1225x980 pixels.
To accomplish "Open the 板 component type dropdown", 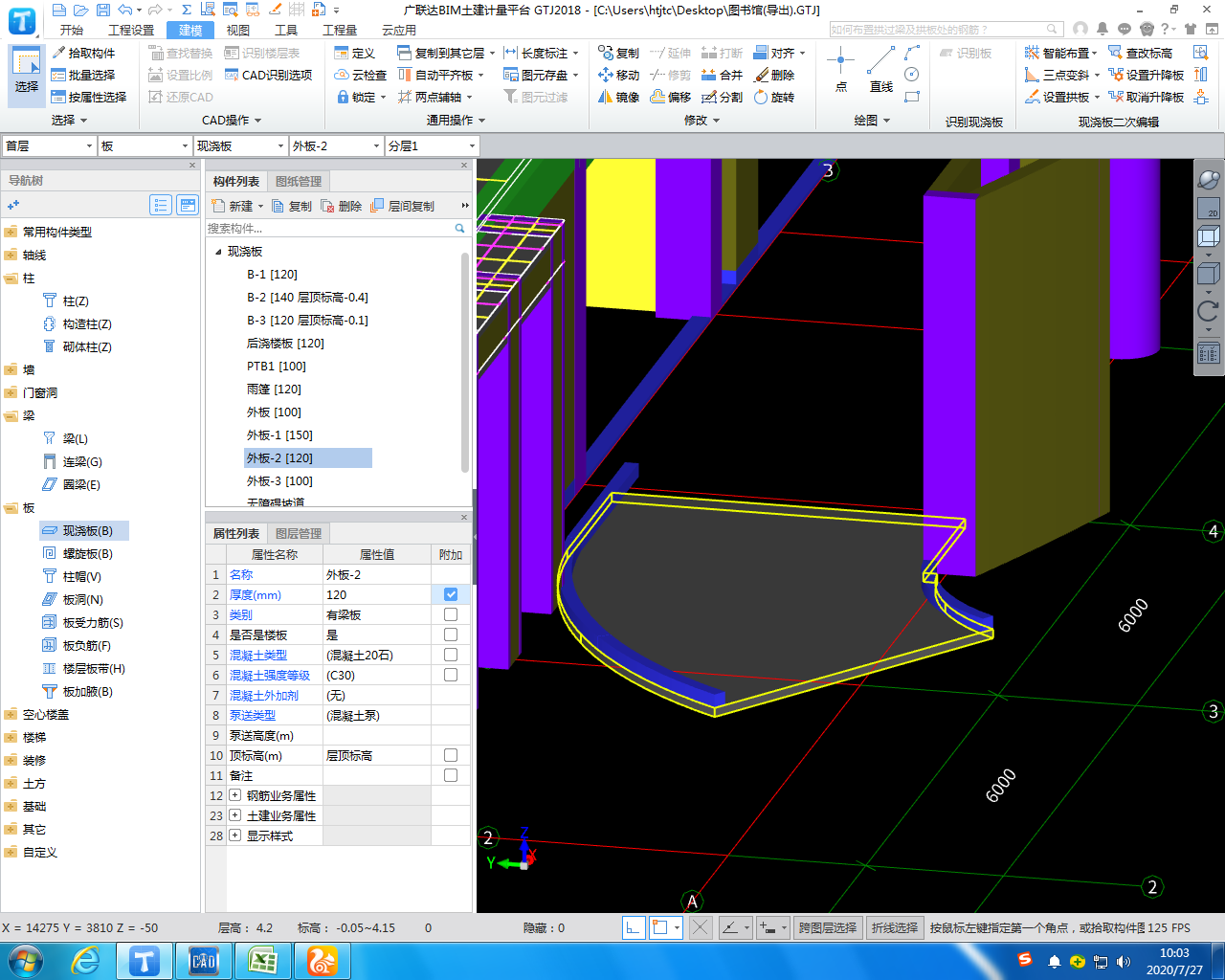I will [145, 145].
